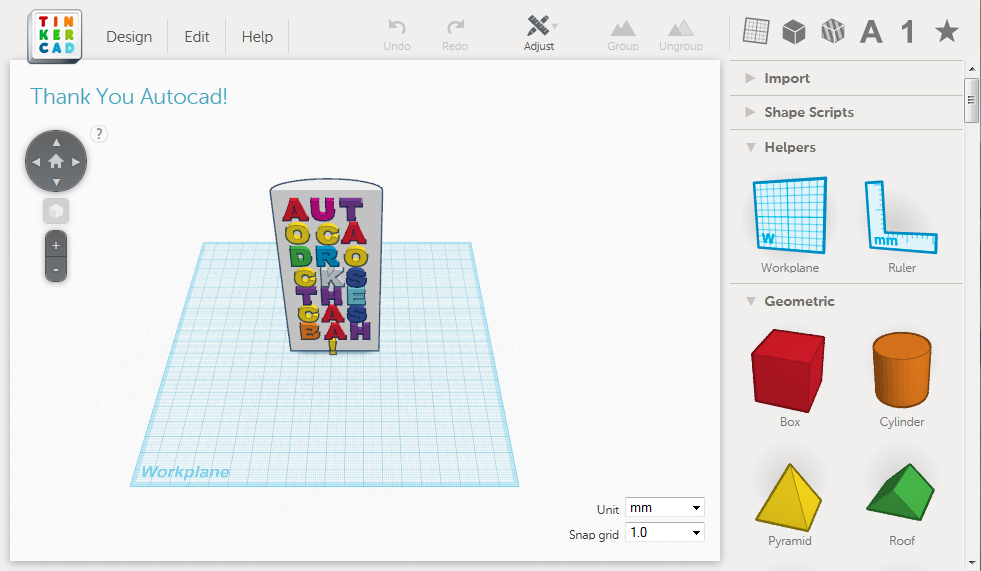Open the Adjust tool menu
This screenshot has width=981, height=571.
tap(539, 34)
